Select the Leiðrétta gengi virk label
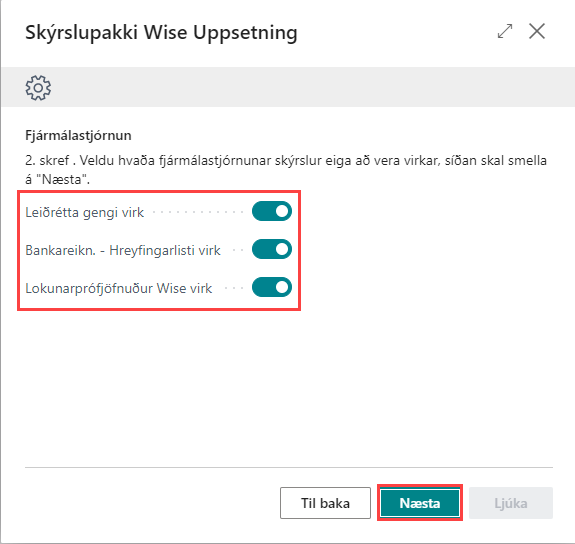 coord(84,212)
